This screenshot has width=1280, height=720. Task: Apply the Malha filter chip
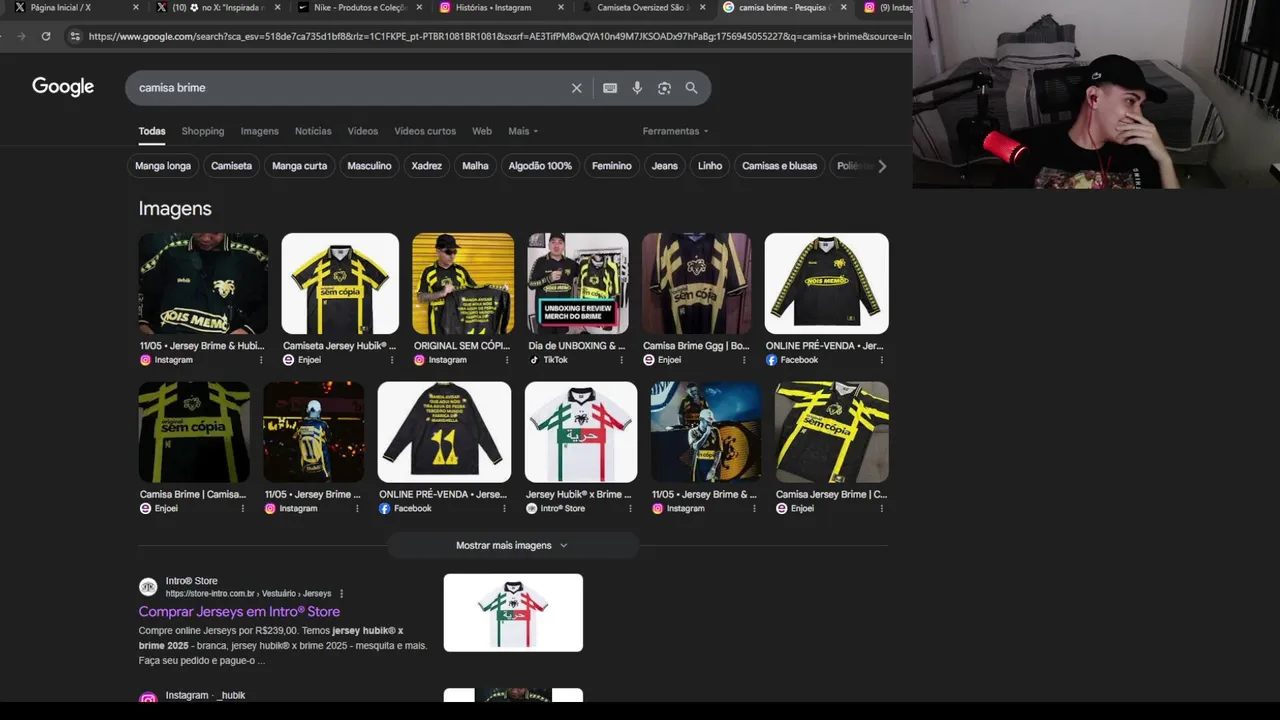(475, 166)
